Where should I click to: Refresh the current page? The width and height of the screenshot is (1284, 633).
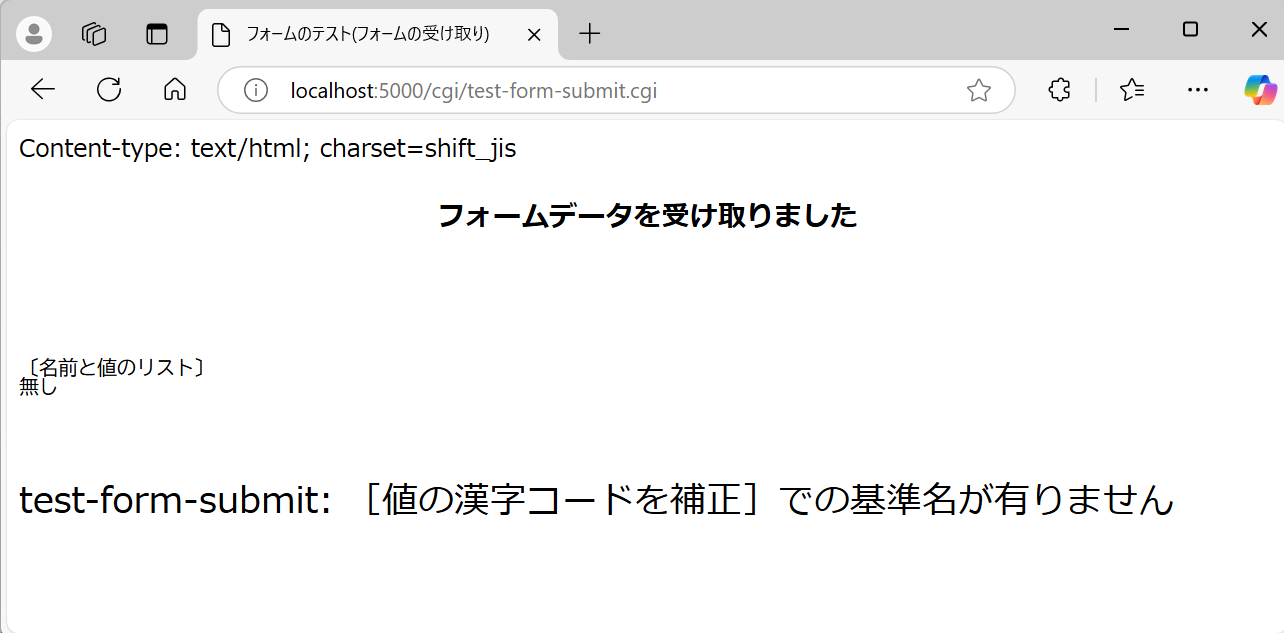(x=109, y=90)
